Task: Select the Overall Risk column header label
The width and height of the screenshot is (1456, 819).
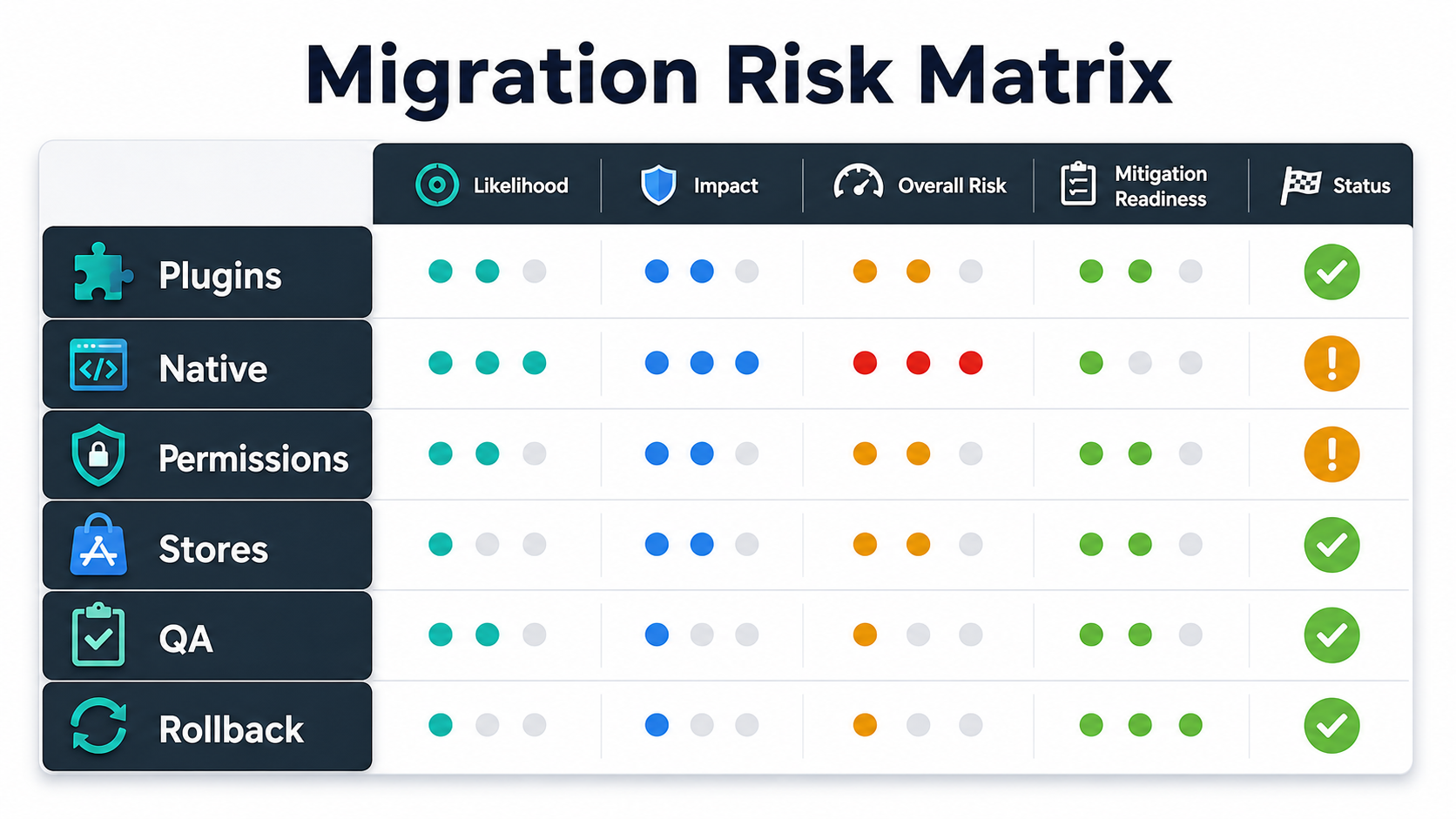Action: click(952, 185)
